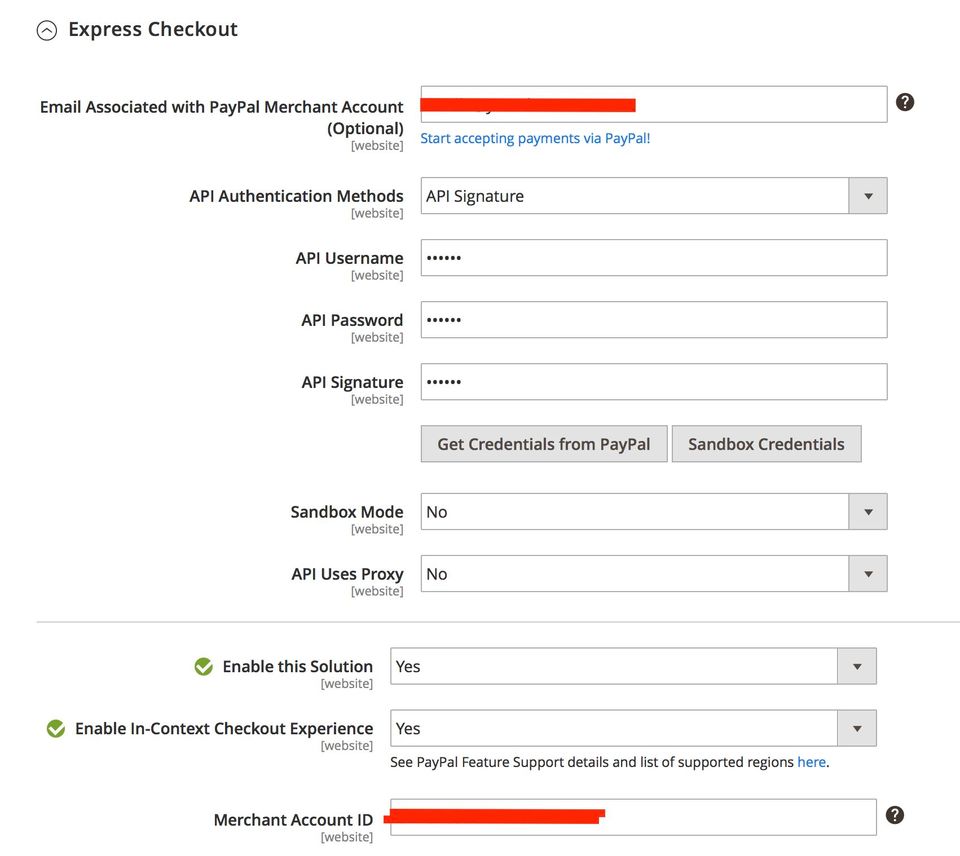This screenshot has width=960, height=856.
Task: Open the Sandbox Mode dropdown
Action: [x=654, y=512]
